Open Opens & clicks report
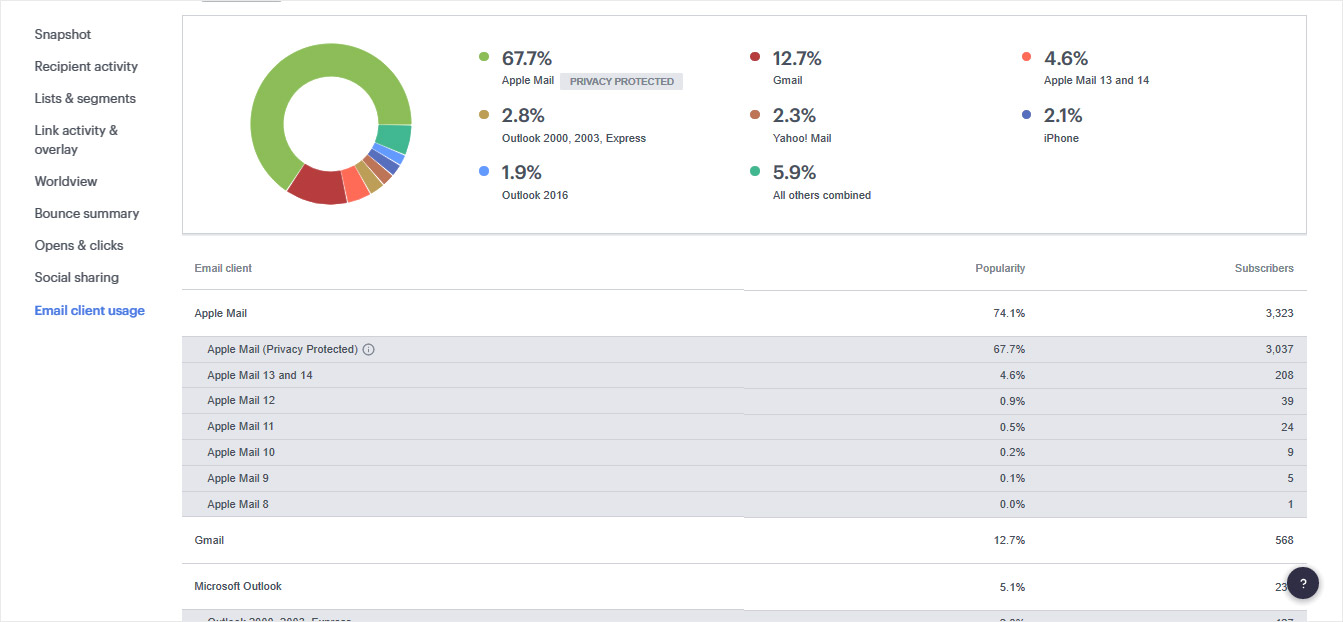 (79, 245)
